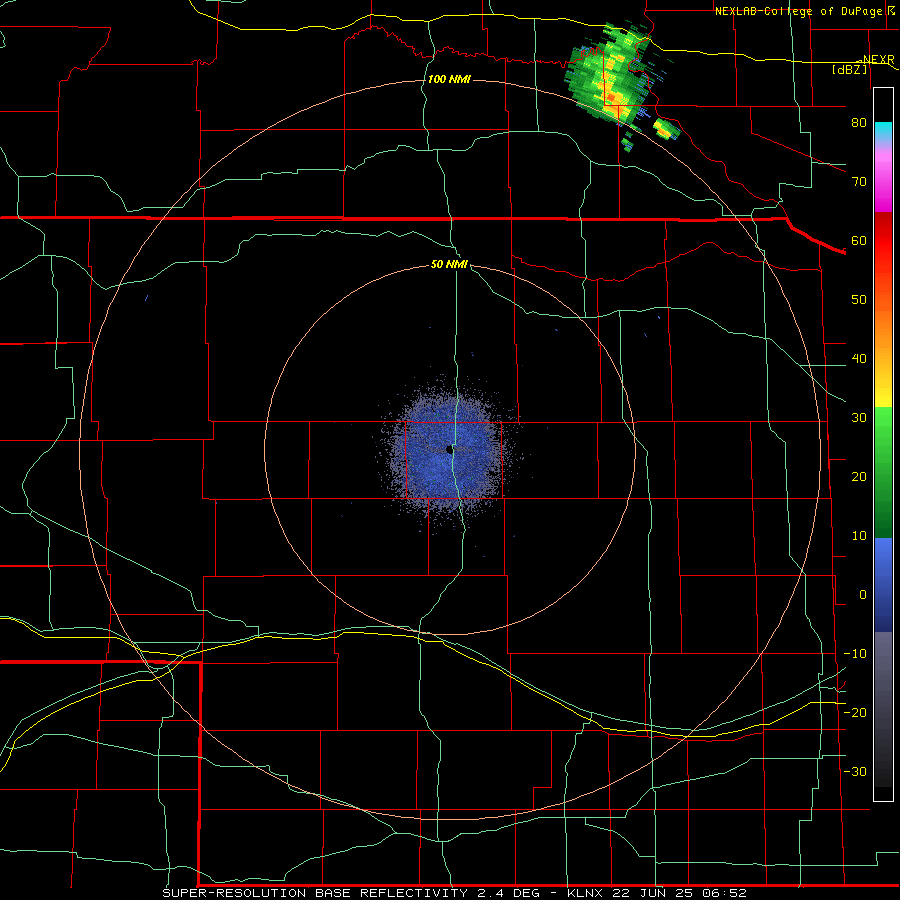Pick the blue segment of the color bar

tap(883, 585)
